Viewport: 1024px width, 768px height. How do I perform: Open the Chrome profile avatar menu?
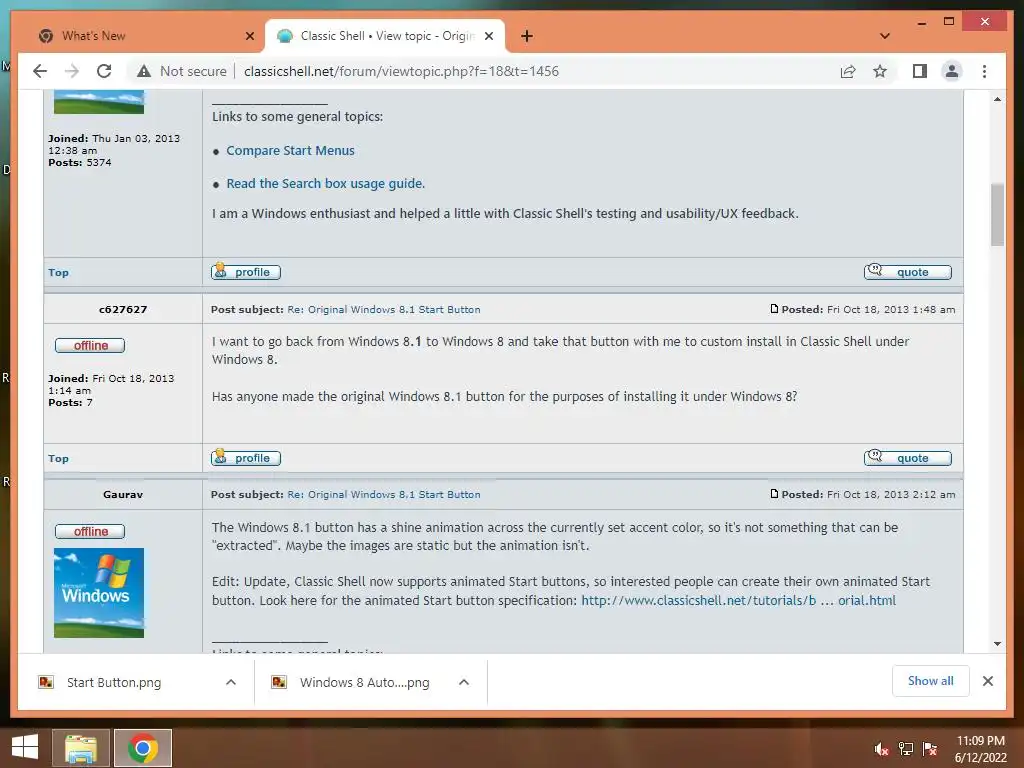pos(952,71)
